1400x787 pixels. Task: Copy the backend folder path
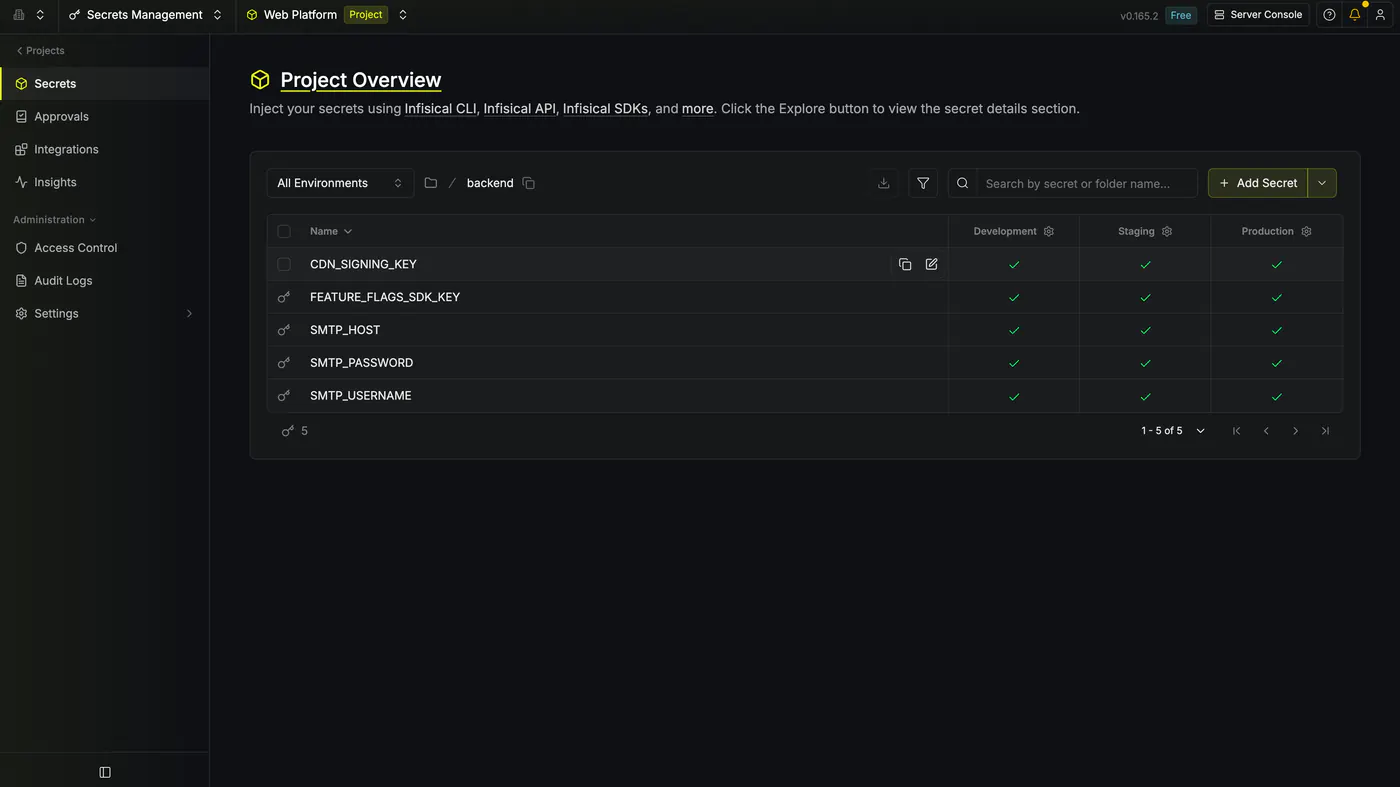[529, 183]
